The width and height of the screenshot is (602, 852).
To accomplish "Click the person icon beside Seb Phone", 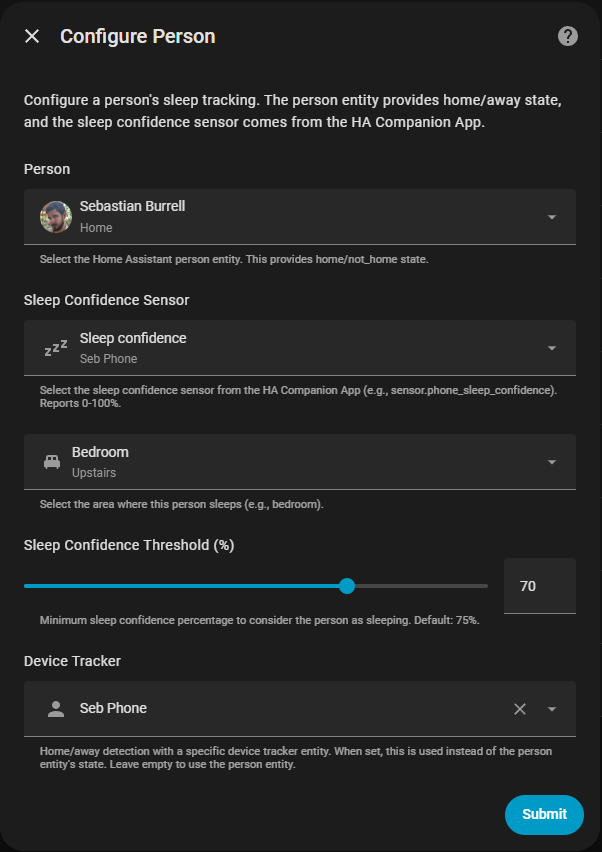I will click(56, 709).
